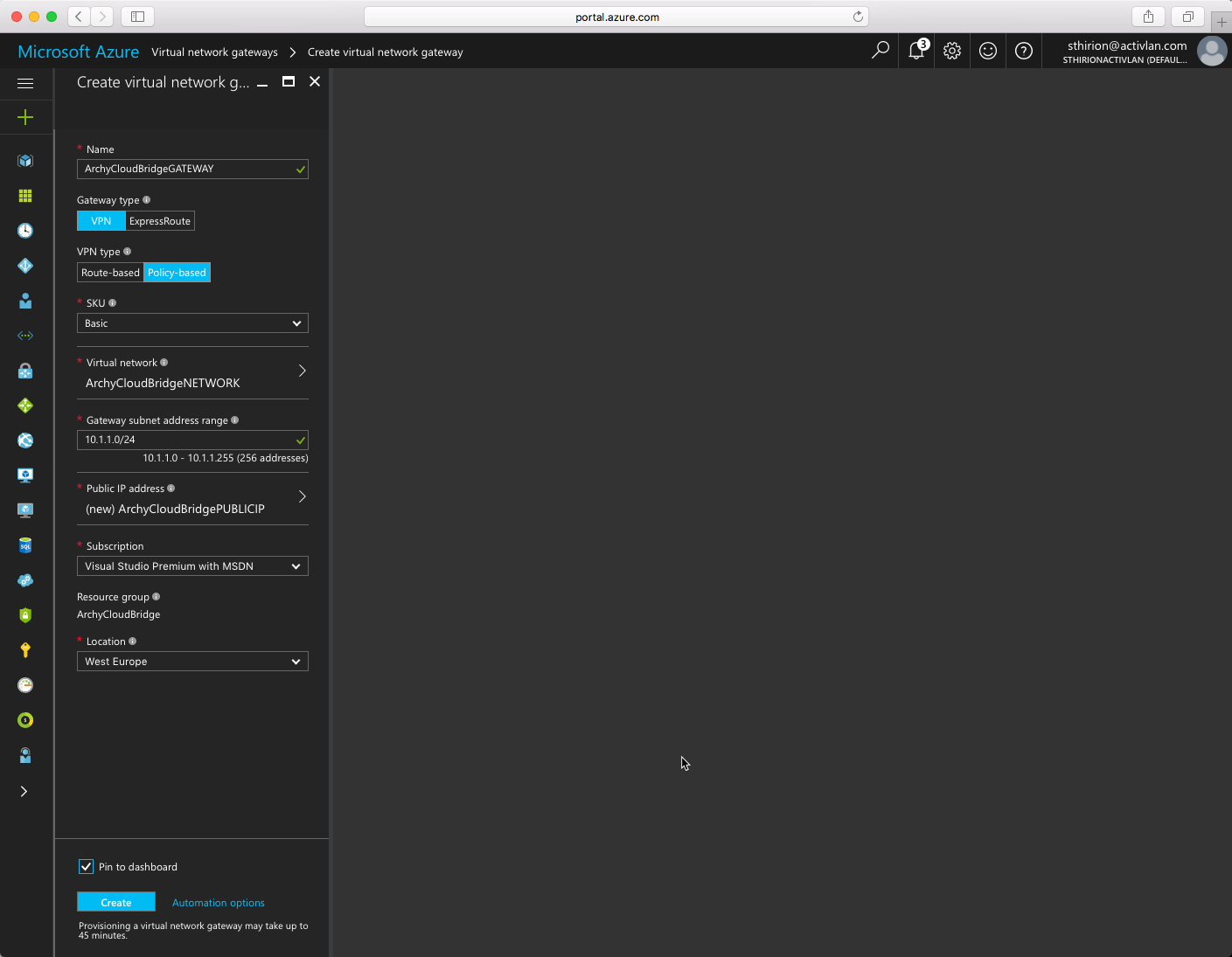
Task: Click Safari share button
Action: point(1148,16)
